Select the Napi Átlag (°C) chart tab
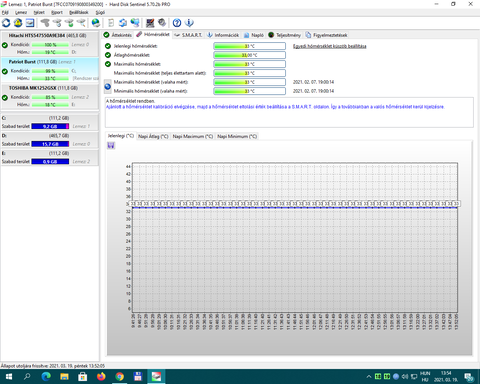 [x=153, y=136]
